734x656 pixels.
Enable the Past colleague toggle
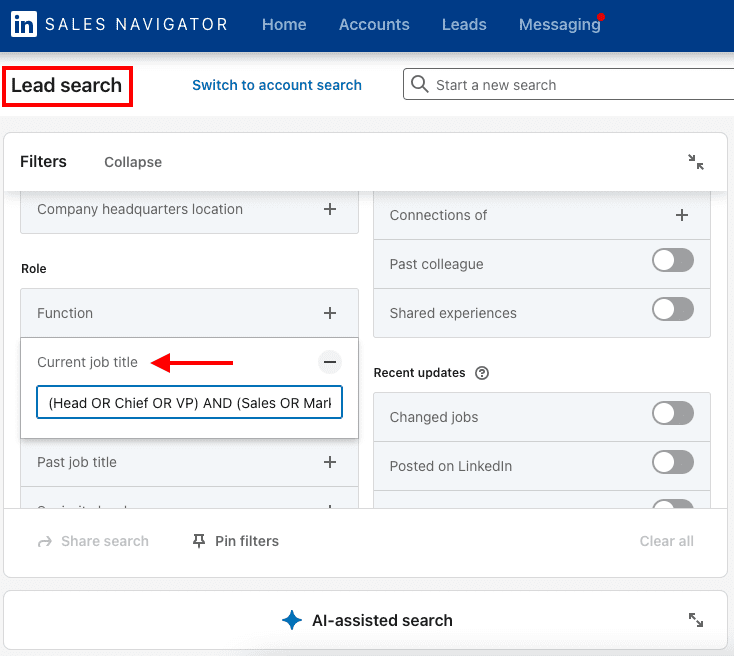point(672,261)
